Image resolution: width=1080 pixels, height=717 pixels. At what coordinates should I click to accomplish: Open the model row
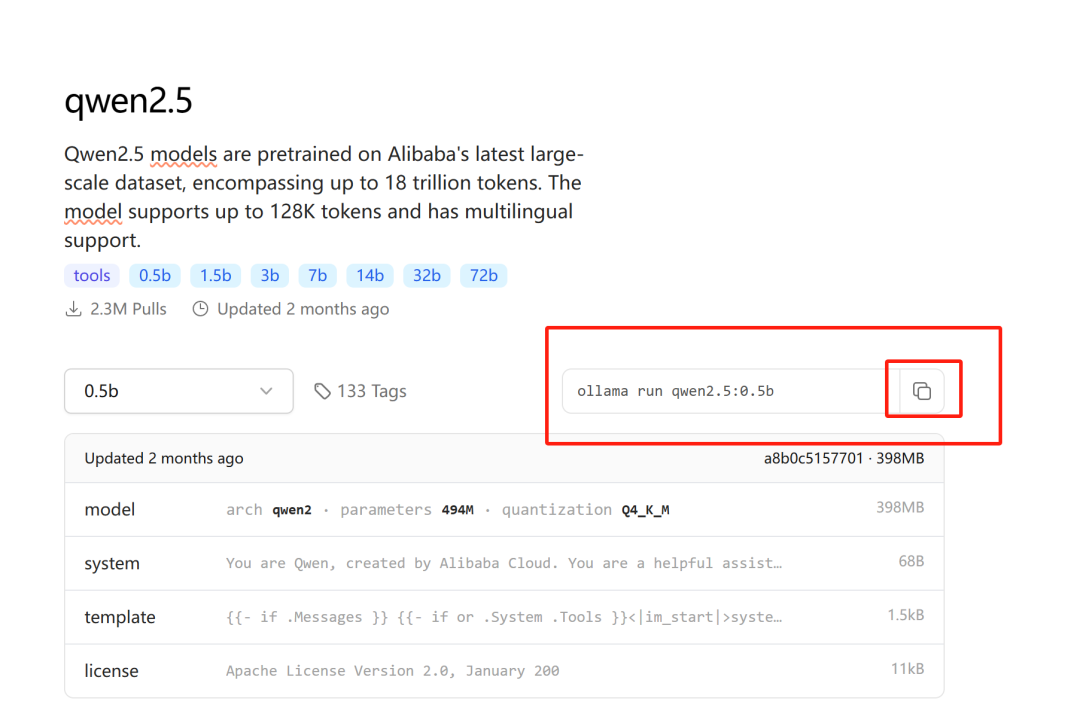point(504,510)
